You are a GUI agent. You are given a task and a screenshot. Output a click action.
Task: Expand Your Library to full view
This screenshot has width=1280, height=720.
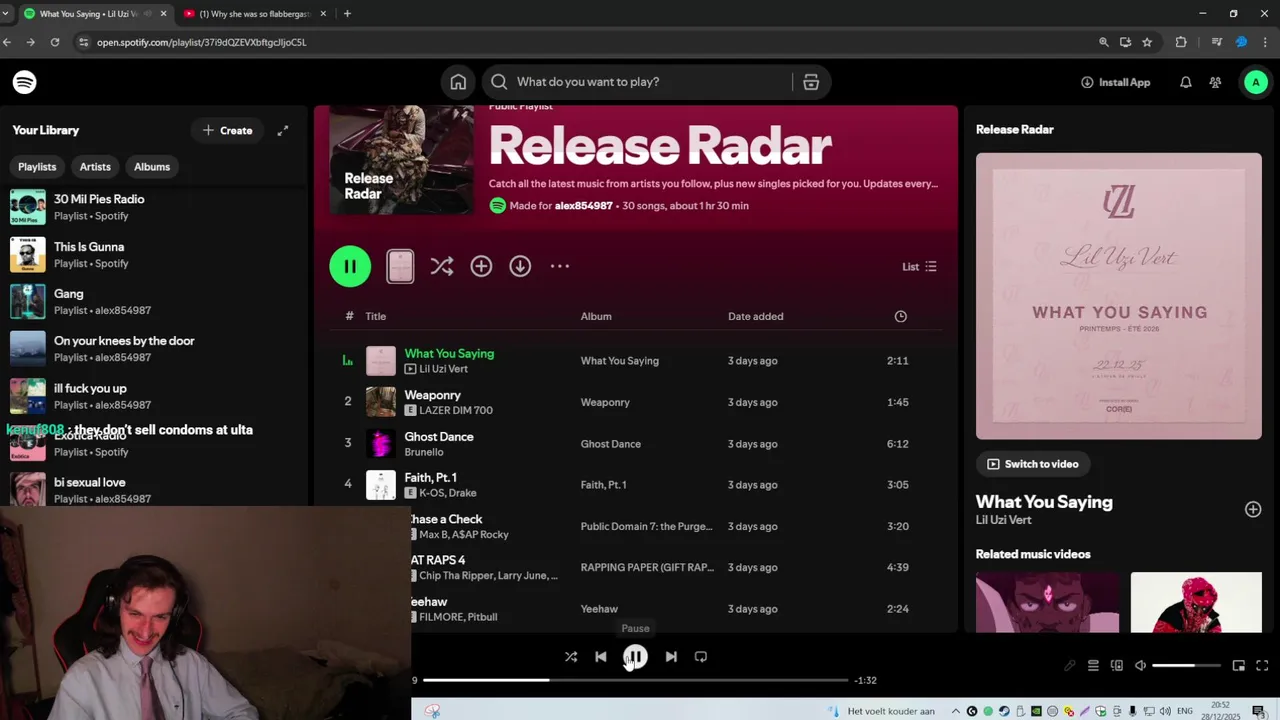click(283, 130)
